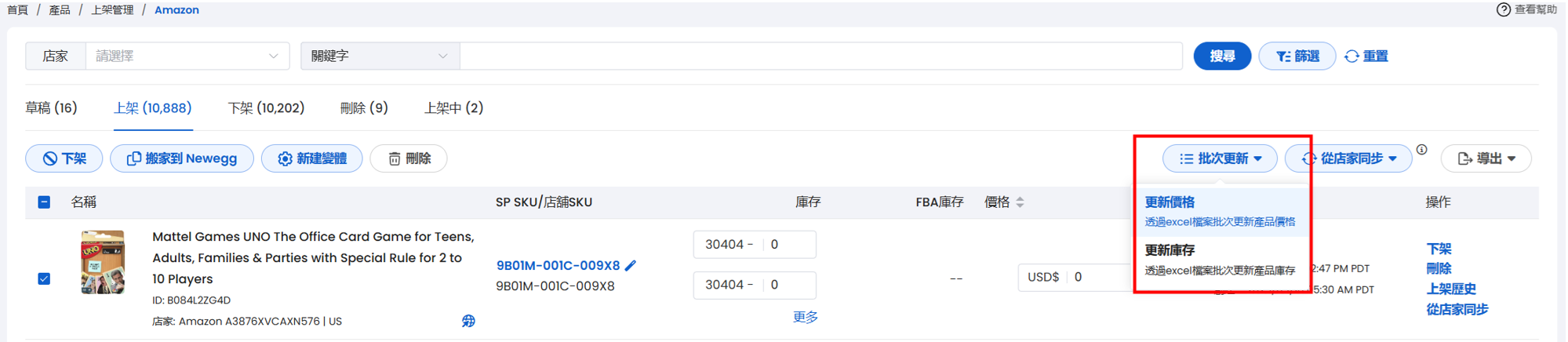Click the blue 搜尋 search button
Viewport: 1568px width, 342px height.
(1222, 56)
